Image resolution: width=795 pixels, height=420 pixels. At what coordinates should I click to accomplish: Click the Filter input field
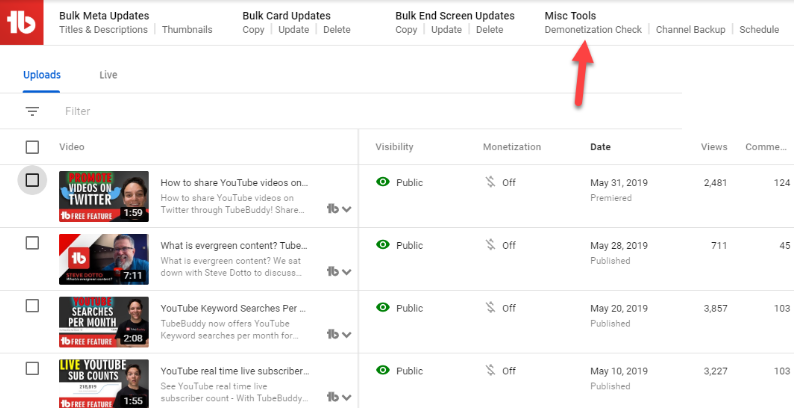[x=200, y=112]
